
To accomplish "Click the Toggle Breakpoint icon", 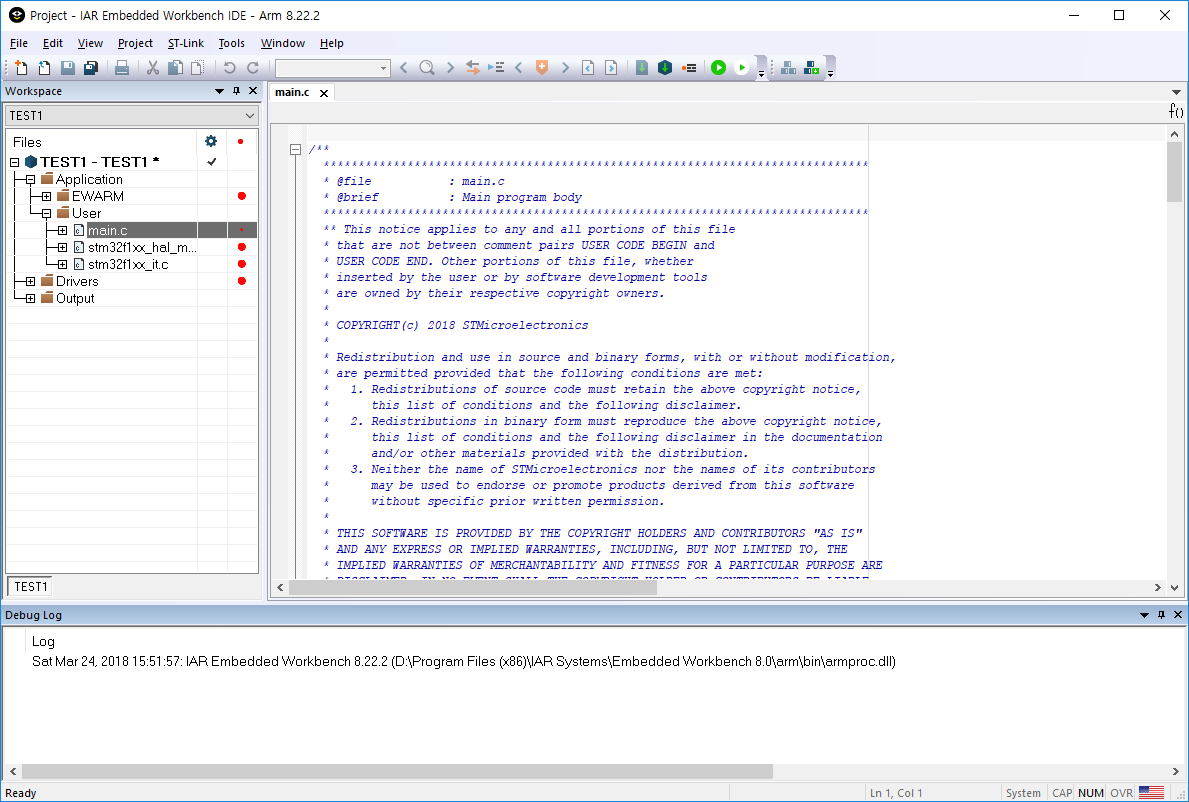I will point(689,67).
